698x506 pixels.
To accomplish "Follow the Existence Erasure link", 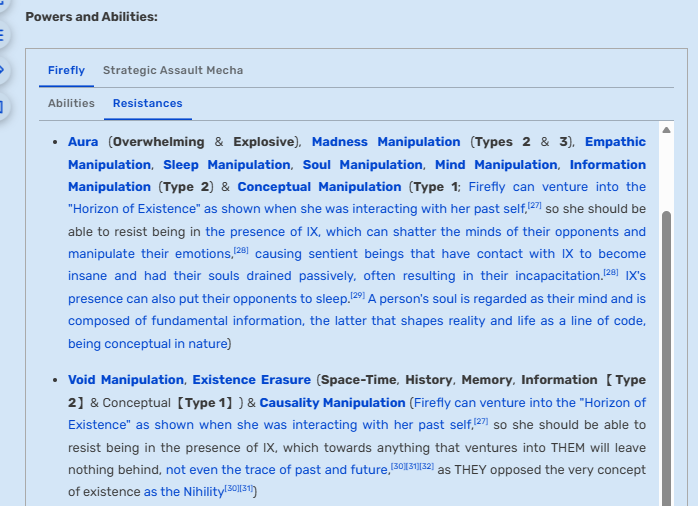I will 252,380.
